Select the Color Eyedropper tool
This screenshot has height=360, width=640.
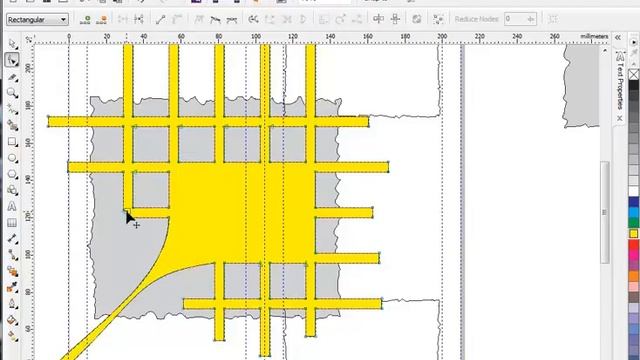tap(12, 287)
